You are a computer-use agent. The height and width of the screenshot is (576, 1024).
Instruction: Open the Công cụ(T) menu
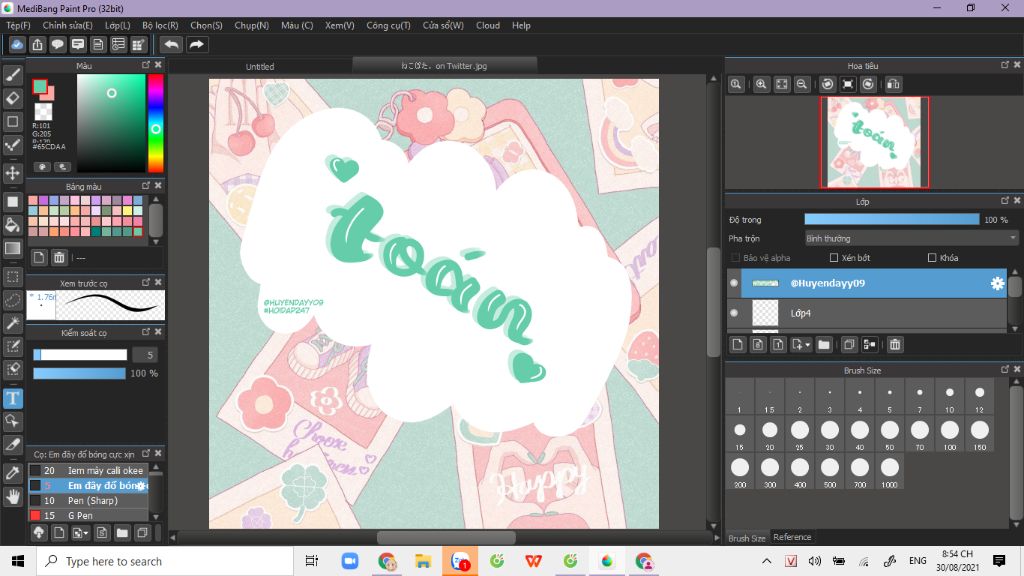click(x=388, y=25)
